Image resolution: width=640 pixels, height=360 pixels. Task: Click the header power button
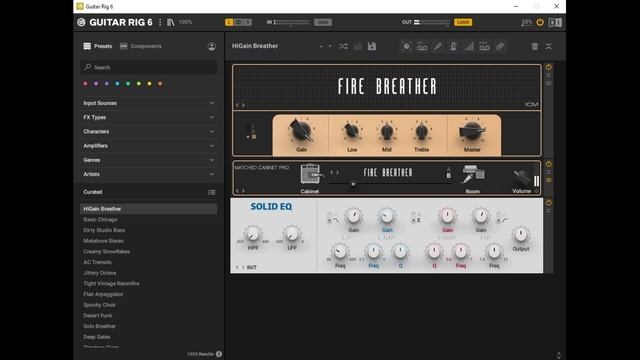[540, 22]
